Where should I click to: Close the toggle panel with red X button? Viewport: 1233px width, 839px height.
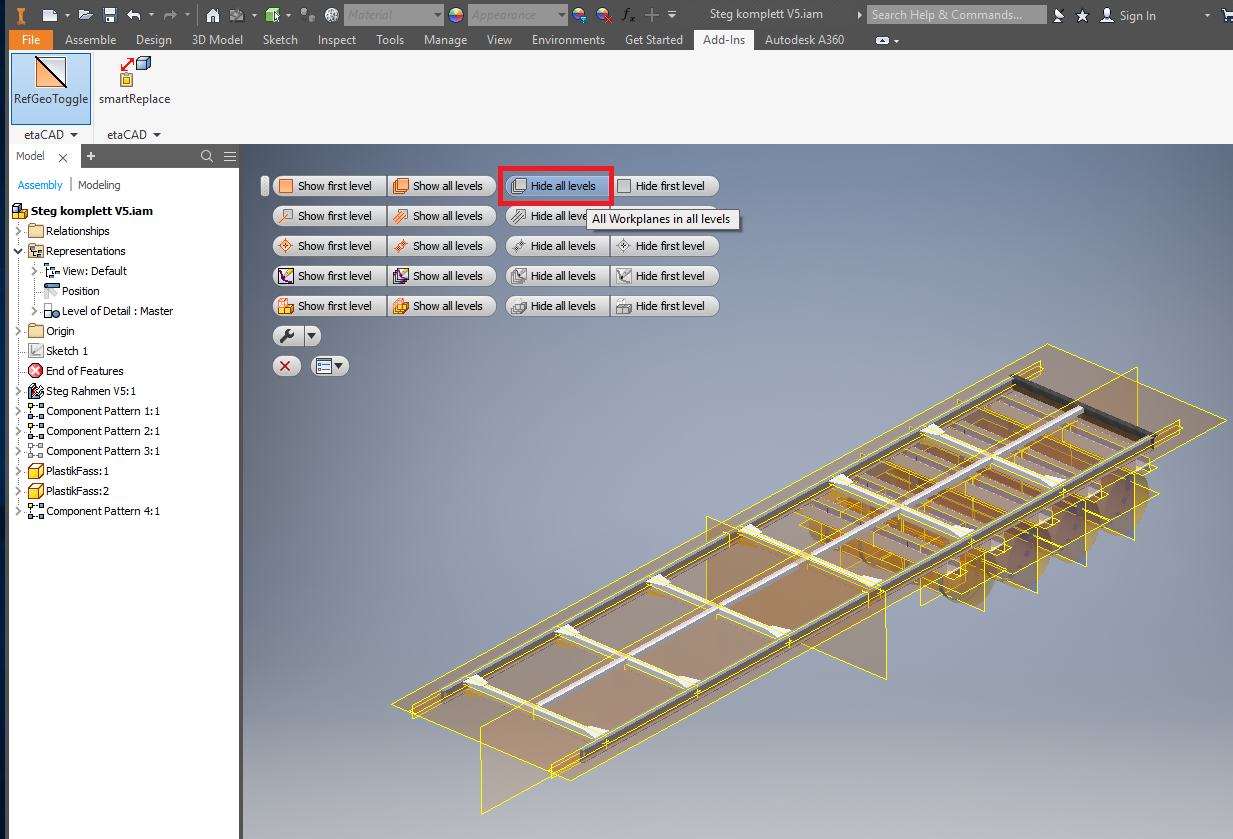[x=286, y=366]
